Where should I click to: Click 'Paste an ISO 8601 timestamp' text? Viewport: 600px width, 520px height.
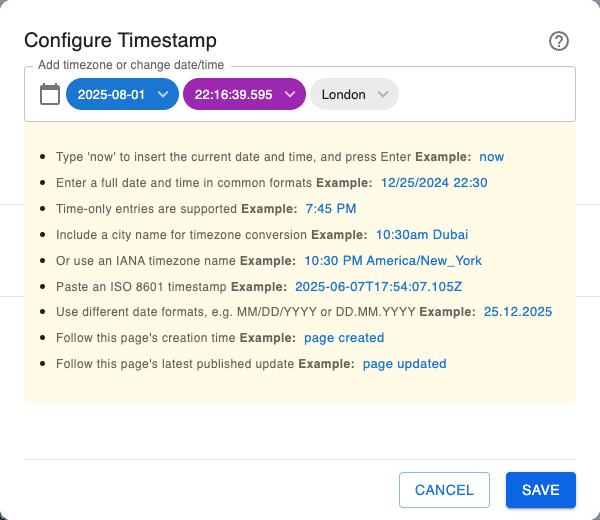pos(141,287)
